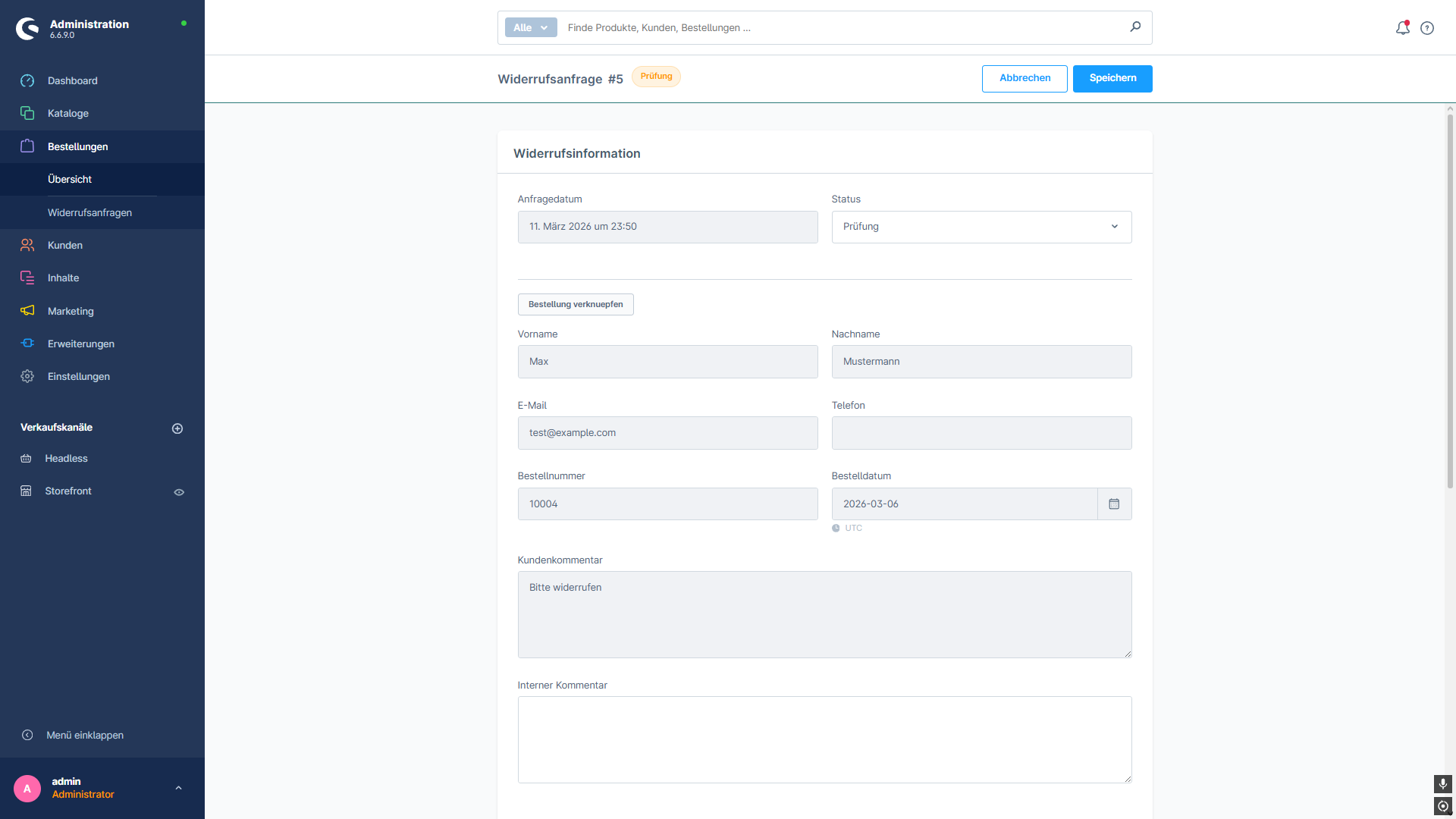Viewport: 1456px width, 819px height.
Task: Click the Dashboard gauge icon
Action: pyautogui.click(x=27, y=81)
